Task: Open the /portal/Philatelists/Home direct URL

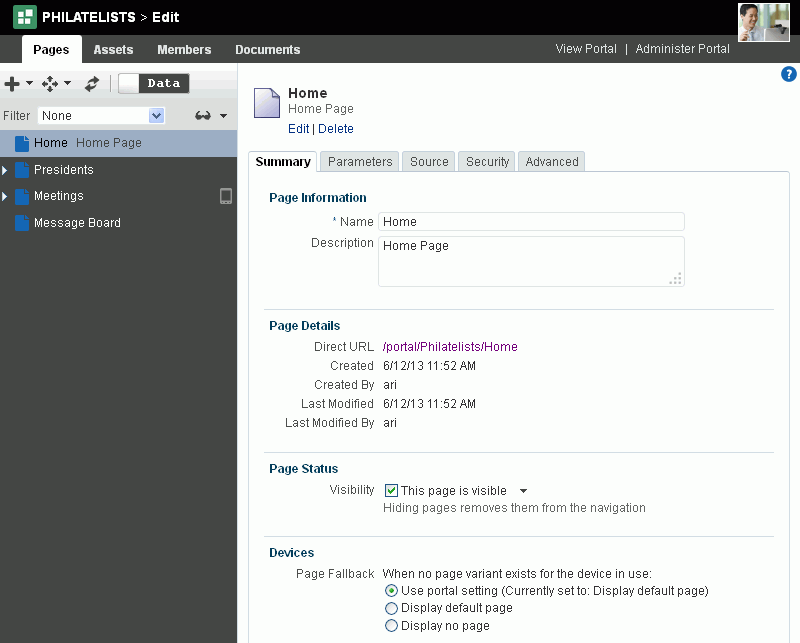Action: 450,347
